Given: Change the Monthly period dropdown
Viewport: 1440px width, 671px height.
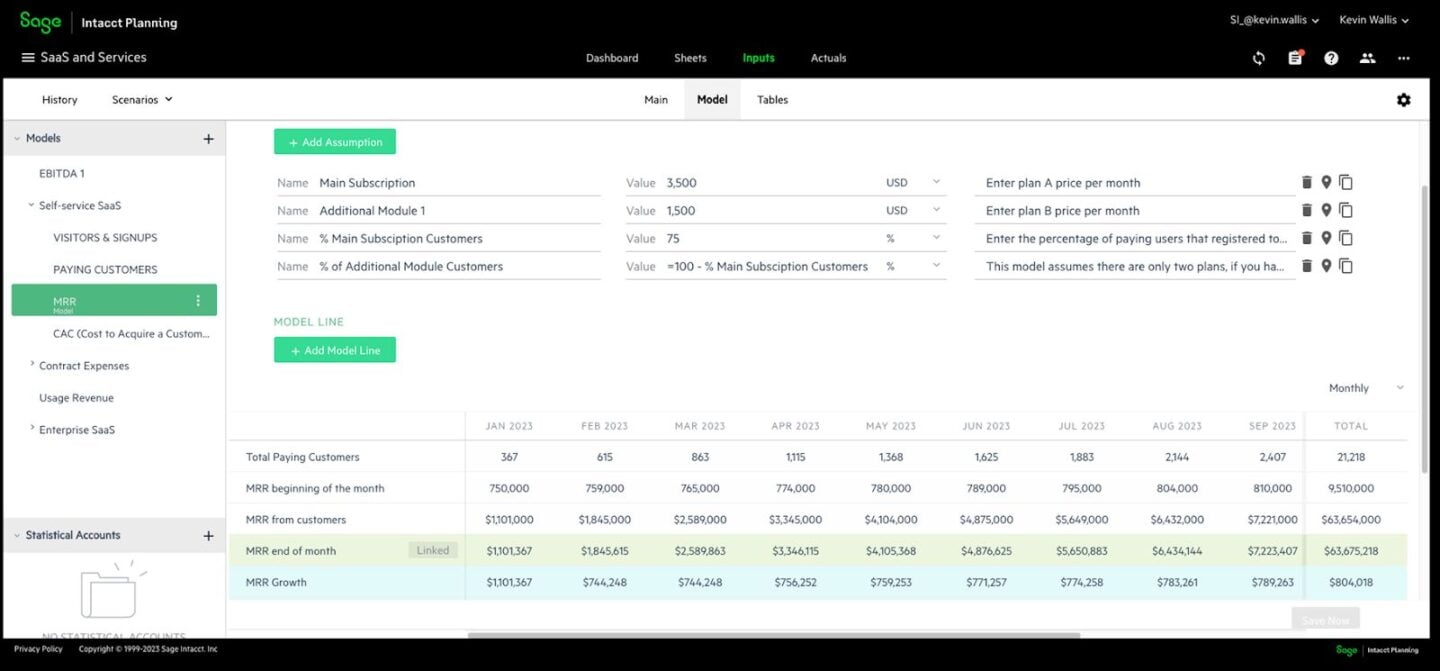Looking at the screenshot, I should click(x=1365, y=388).
